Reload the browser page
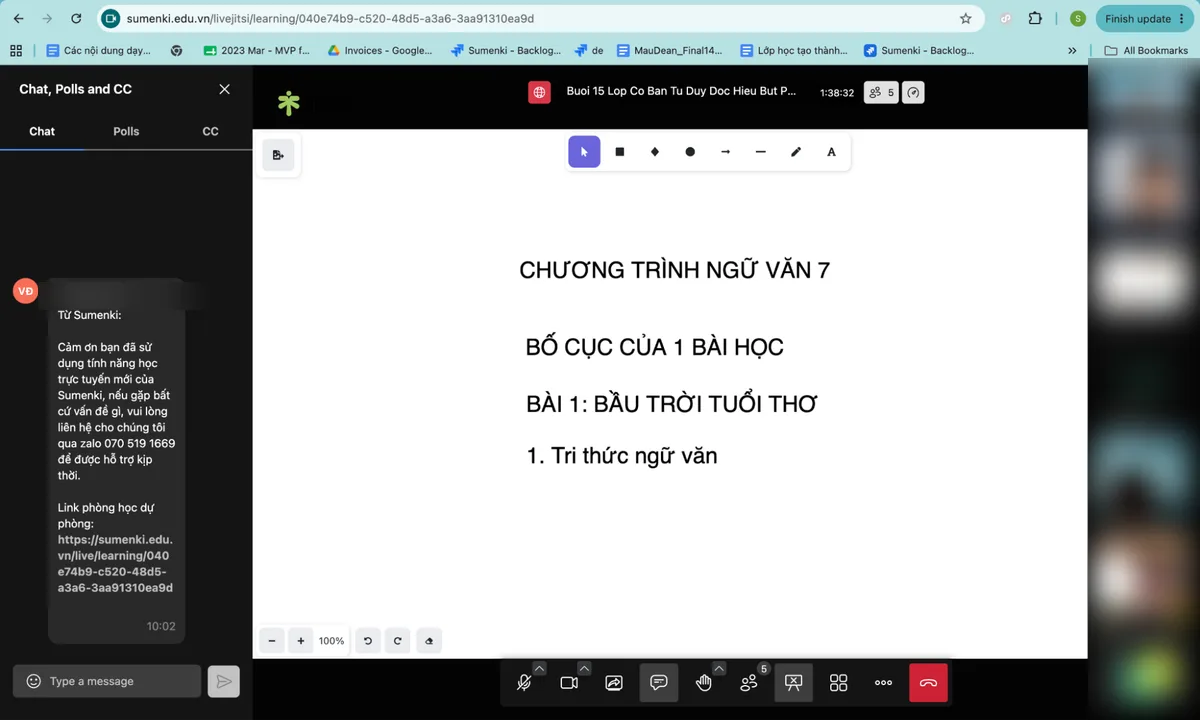The image size is (1200, 720). (x=77, y=18)
